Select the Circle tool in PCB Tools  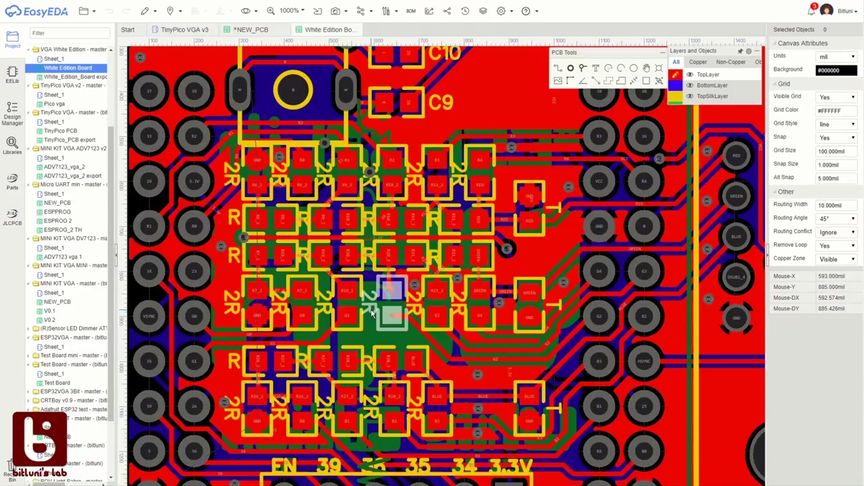634,68
